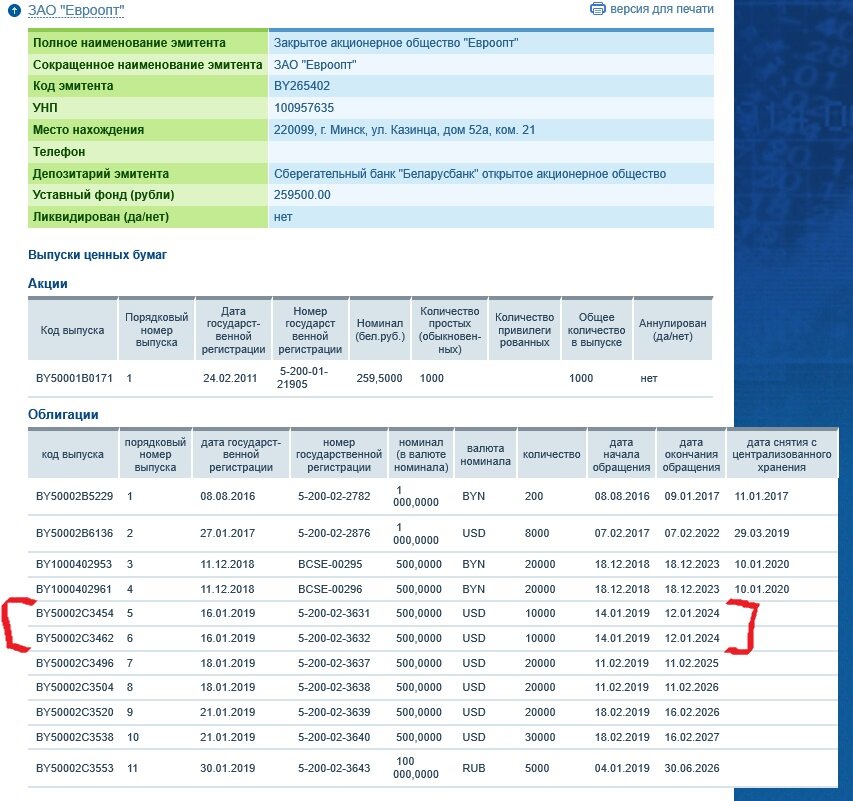
Task: Click the RUB currency cell
Action: (473, 768)
